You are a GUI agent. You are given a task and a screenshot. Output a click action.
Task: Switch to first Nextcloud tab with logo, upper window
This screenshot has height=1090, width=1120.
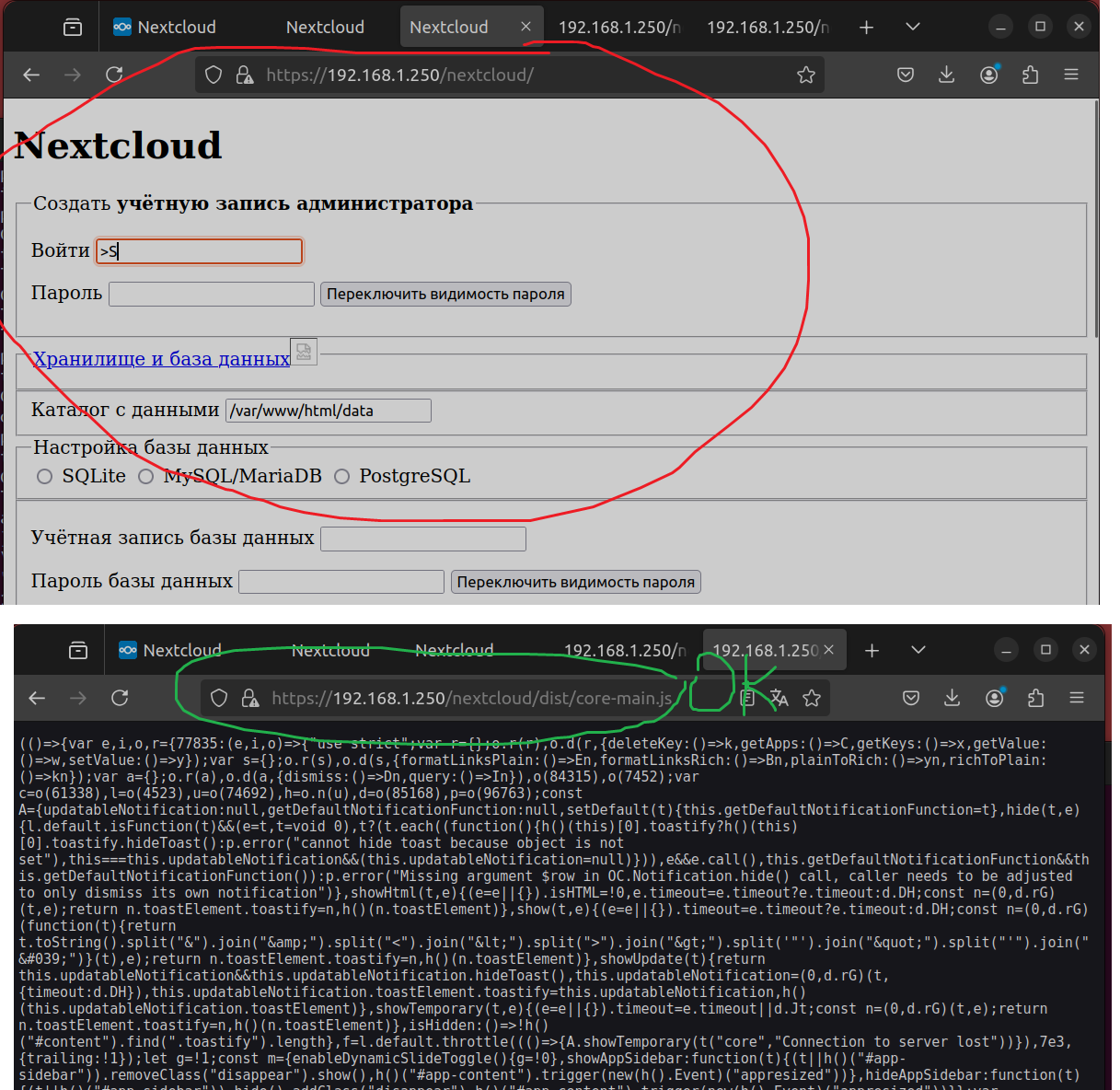click(166, 27)
